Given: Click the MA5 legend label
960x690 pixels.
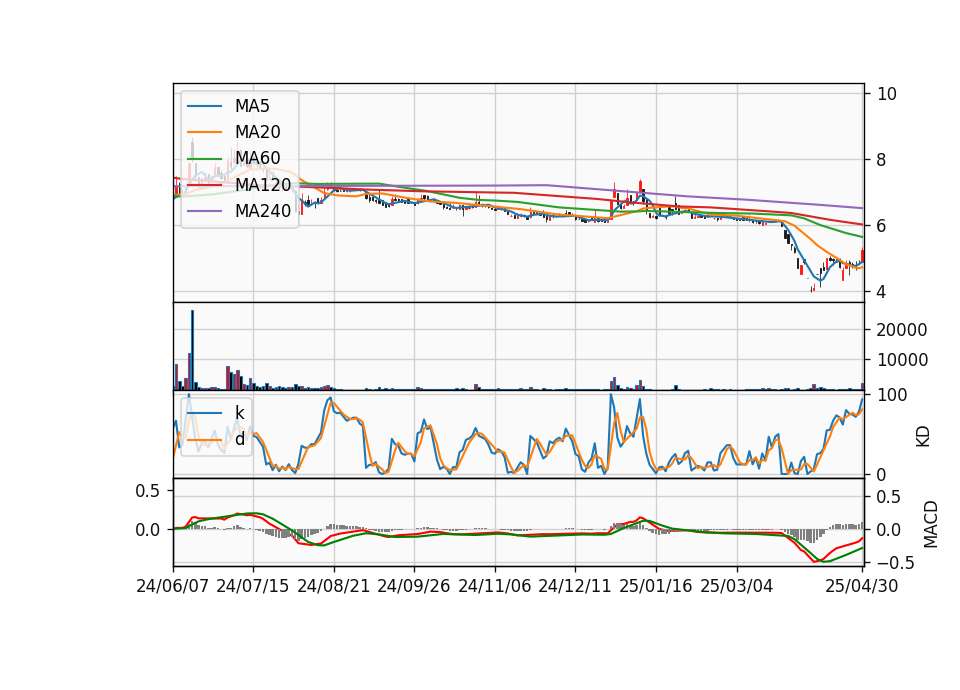Looking at the screenshot, I should (x=252, y=106).
